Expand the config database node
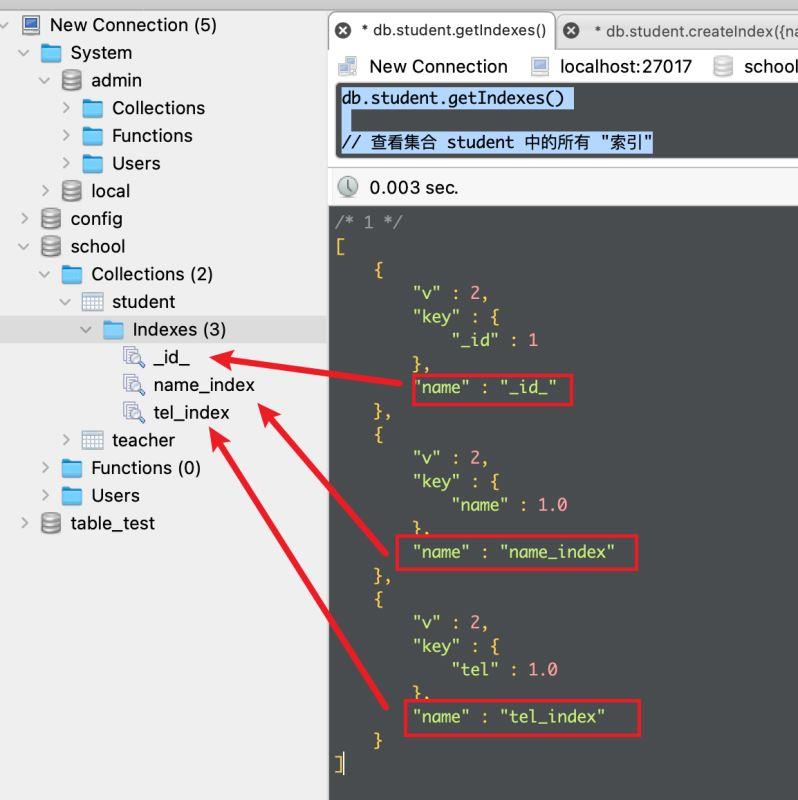This screenshot has width=798, height=800. point(25,218)
